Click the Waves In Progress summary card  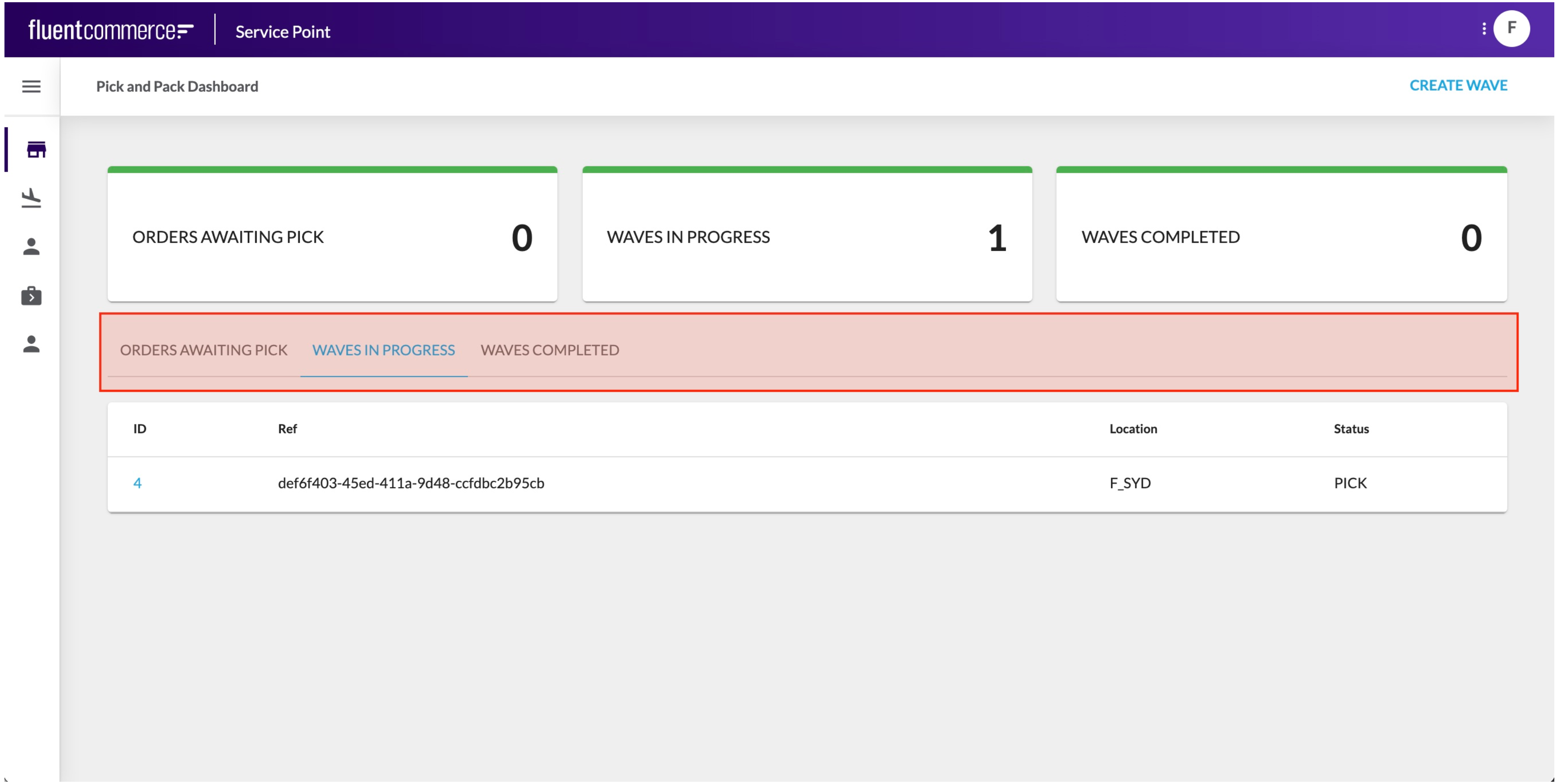806,237
